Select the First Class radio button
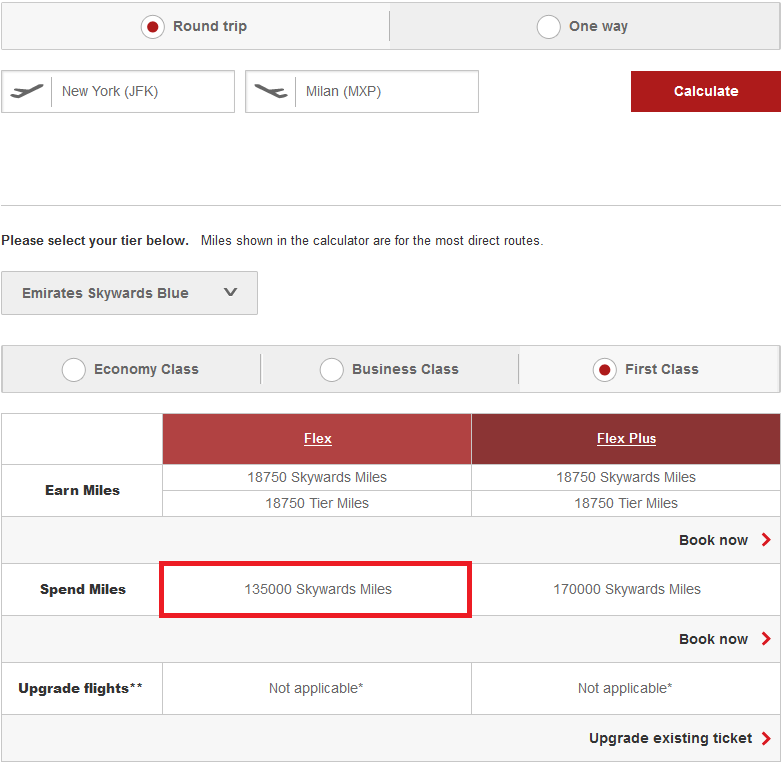This screenshot has height=762, width=782. tap(604, 370)
